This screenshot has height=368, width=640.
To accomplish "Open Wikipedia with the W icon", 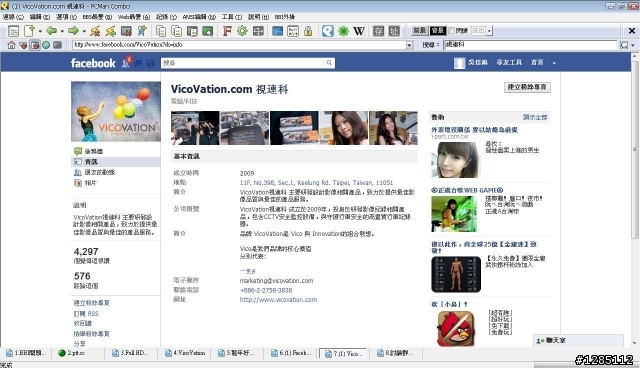I will 359,31.
